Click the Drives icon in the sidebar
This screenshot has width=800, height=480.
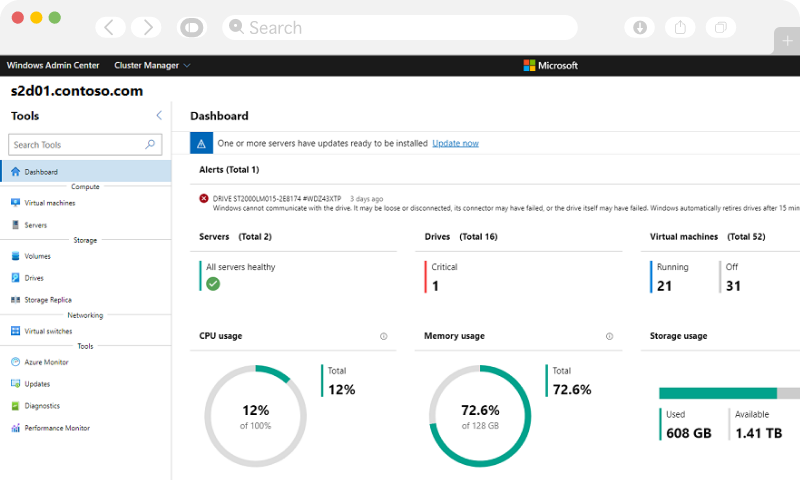click(x=15, y=277)
